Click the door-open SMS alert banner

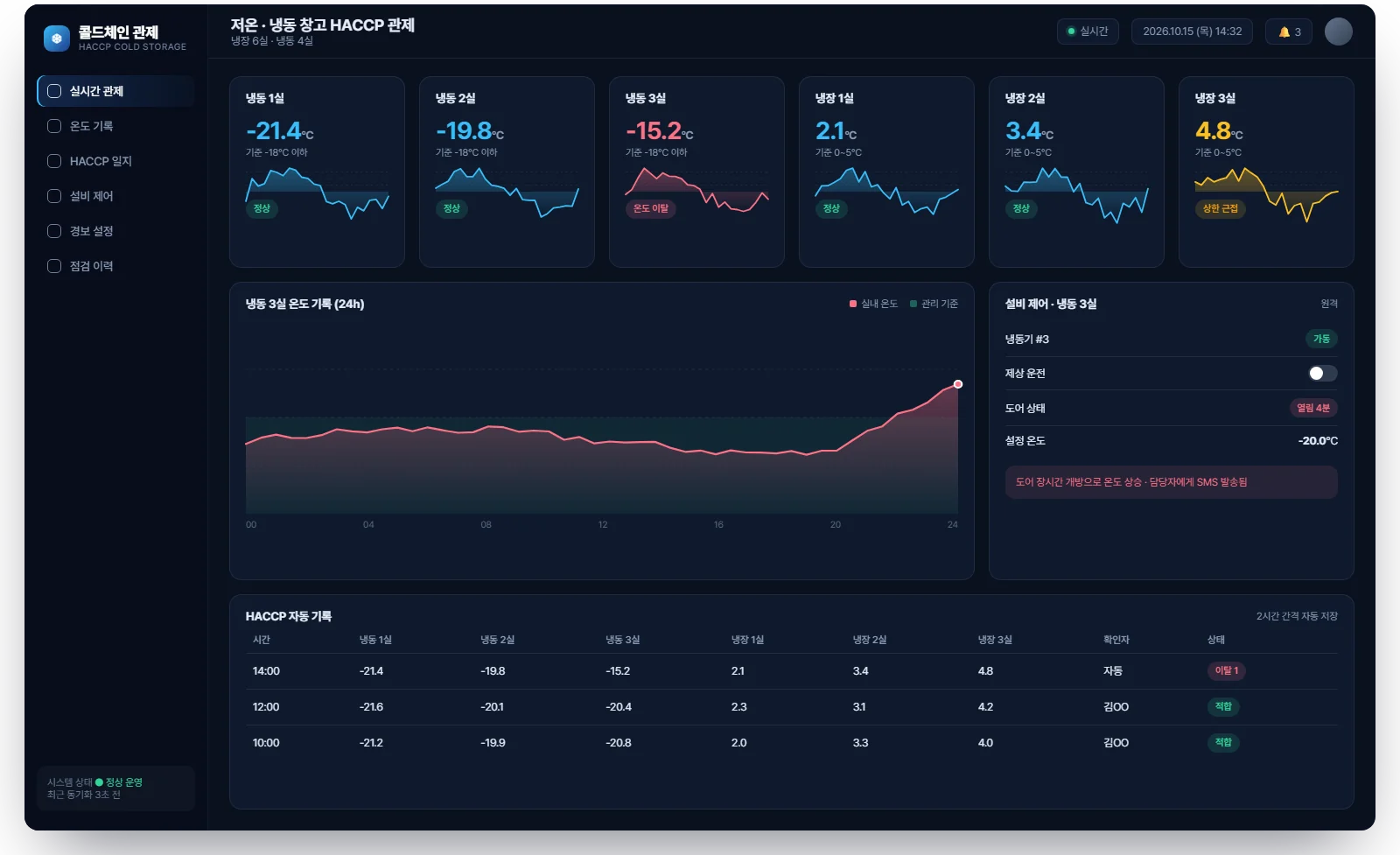click(x=1171, y=482)
